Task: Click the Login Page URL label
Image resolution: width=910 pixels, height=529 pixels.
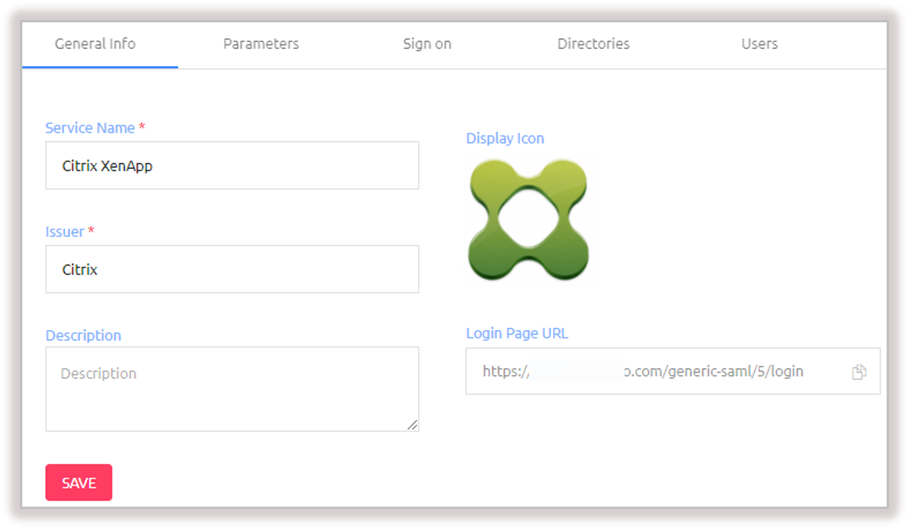Action: (x=517, y=334)
